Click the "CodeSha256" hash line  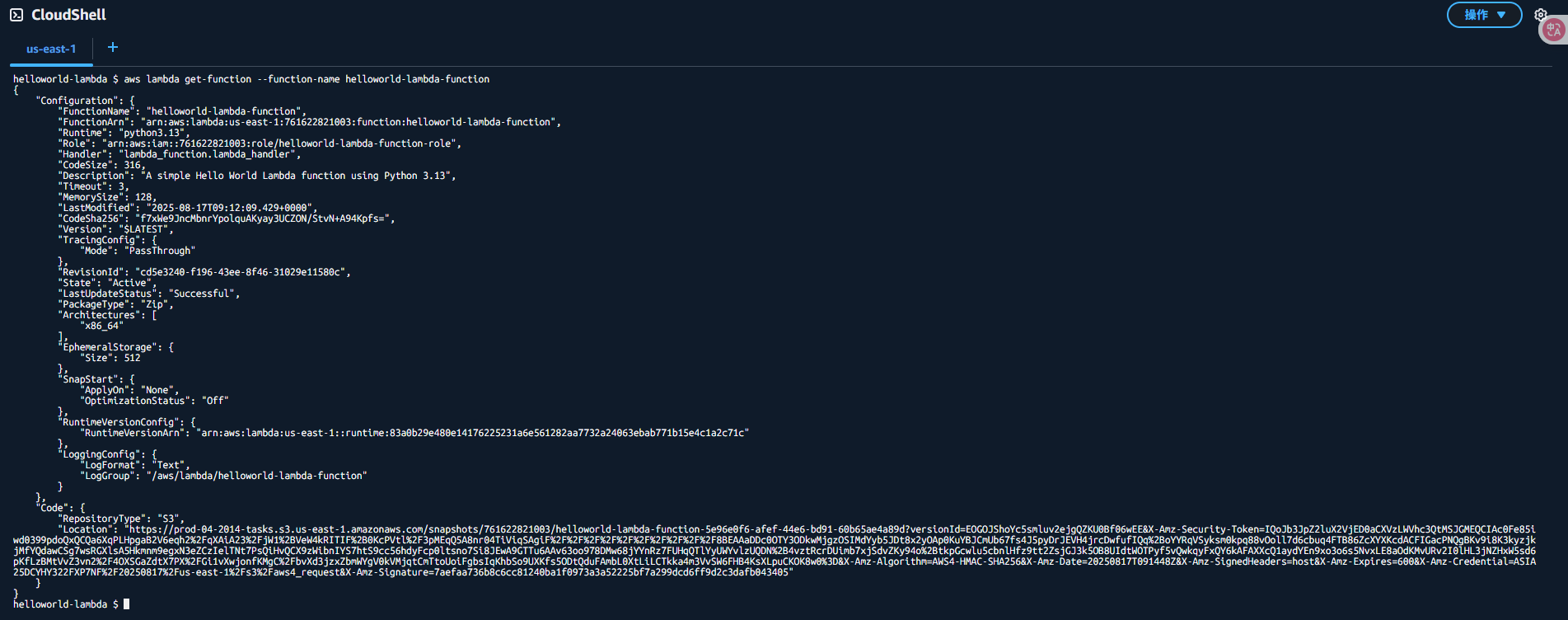pos(227,218)
